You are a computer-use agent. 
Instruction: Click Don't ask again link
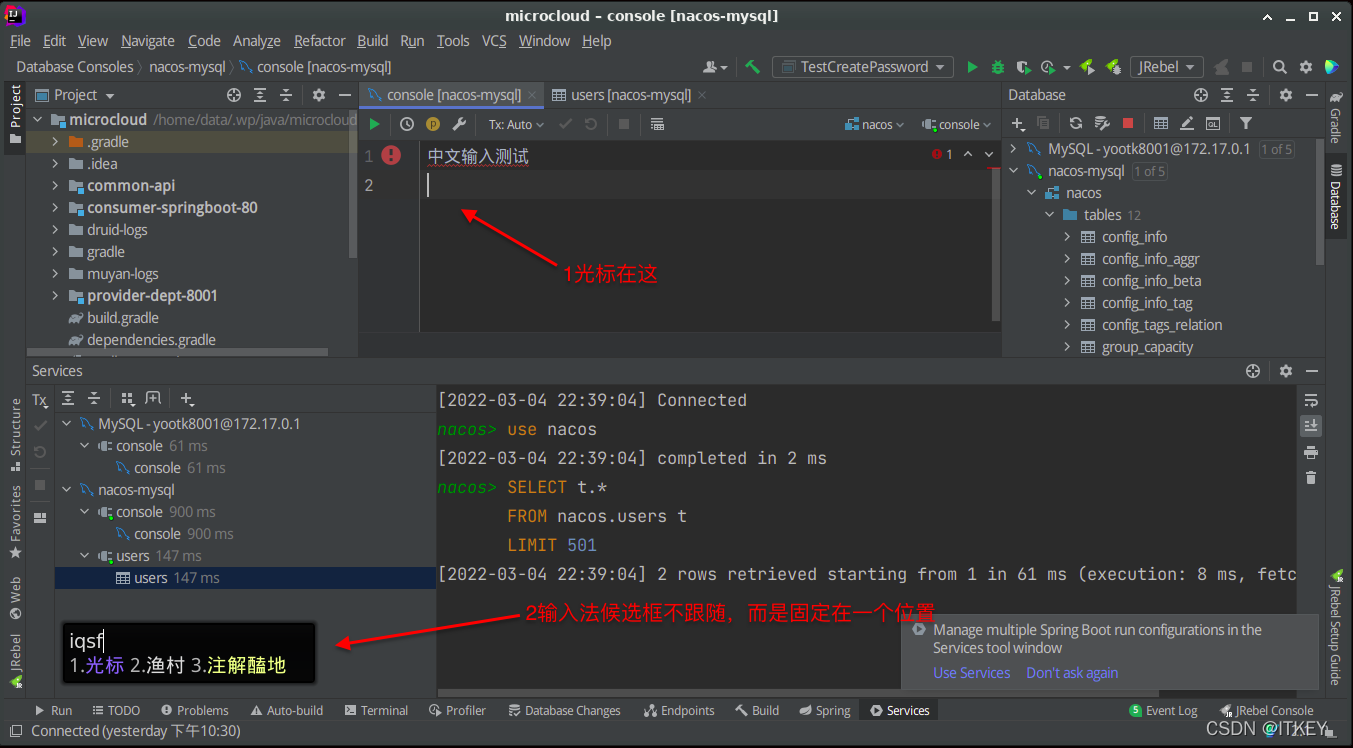click(x=1072, y=673)
